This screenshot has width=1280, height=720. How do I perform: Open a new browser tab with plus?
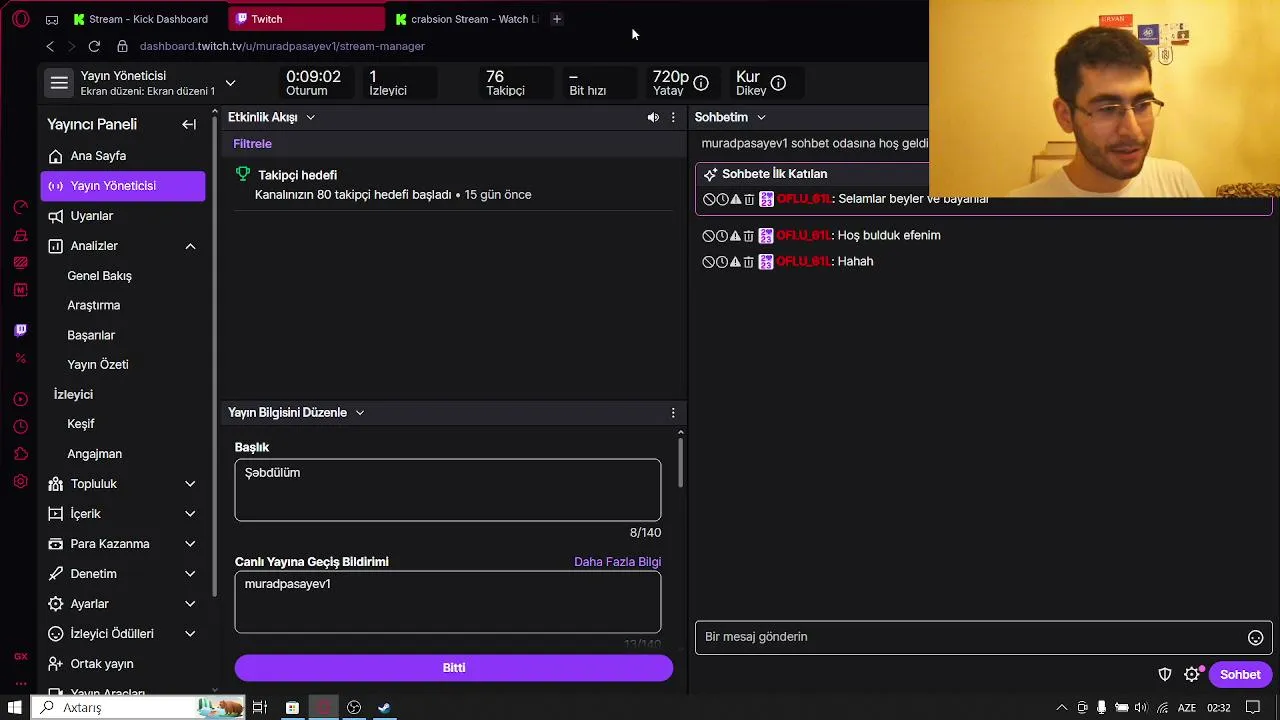tap(557, 19)
